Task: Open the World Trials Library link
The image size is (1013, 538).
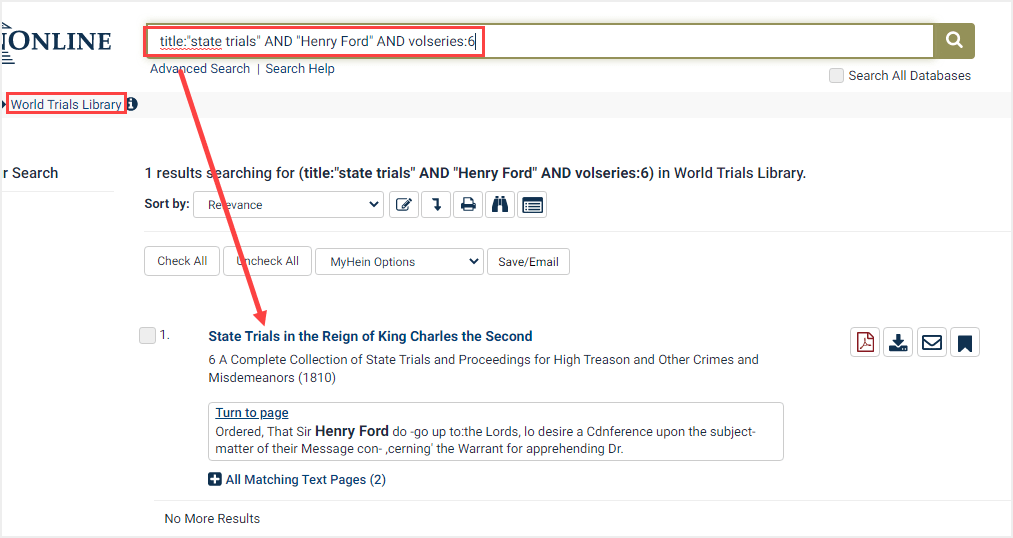Action: (66, 104)
